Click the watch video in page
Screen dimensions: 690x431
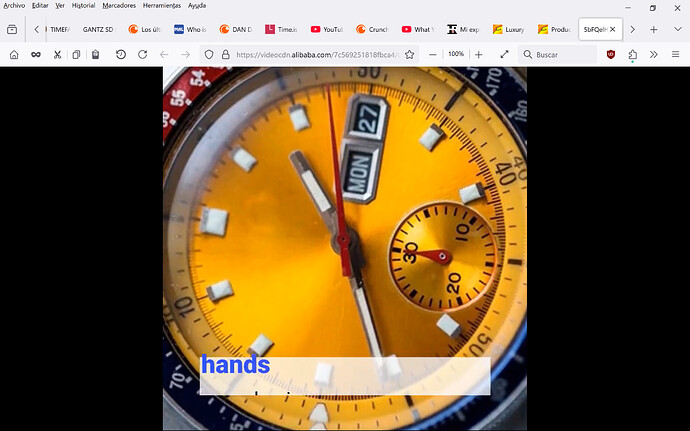(345, 249)
